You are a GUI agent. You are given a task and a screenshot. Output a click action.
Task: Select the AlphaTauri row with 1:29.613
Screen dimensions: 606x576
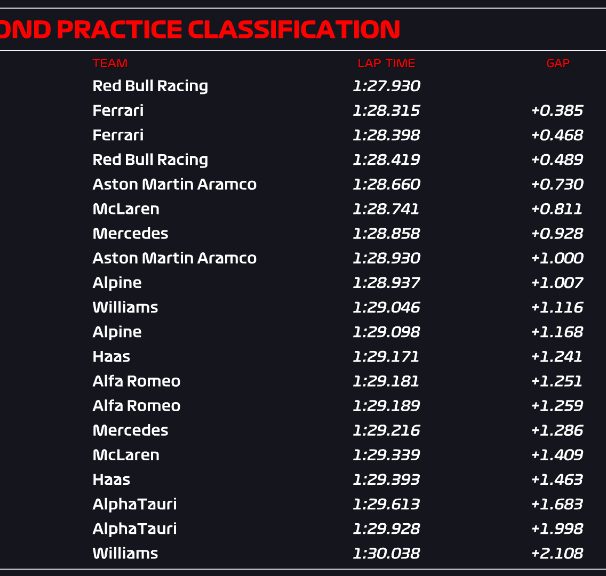pos(303,504)
